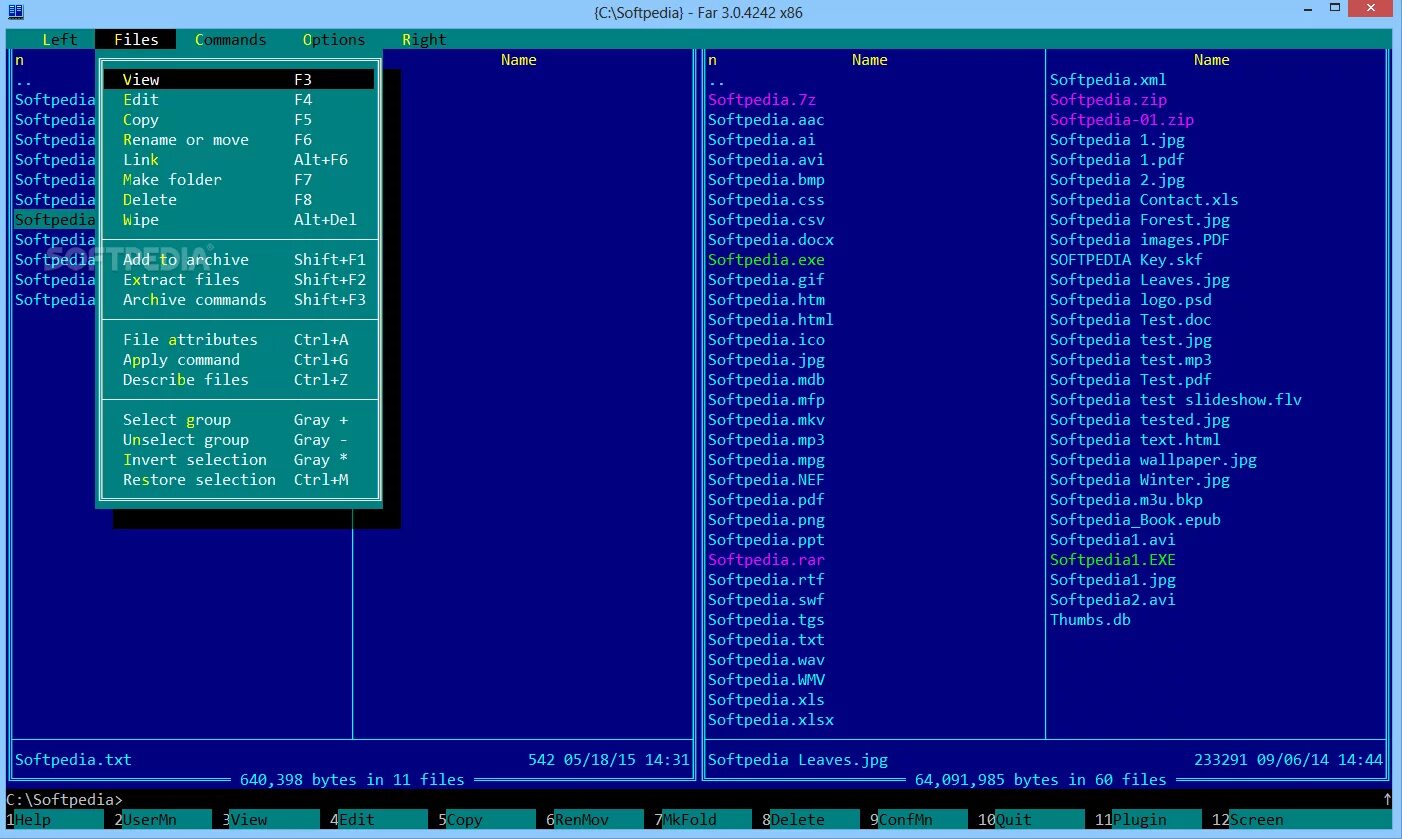1402x839 pixels.
Task: Select Make folder entry
Action: (239, 180)
